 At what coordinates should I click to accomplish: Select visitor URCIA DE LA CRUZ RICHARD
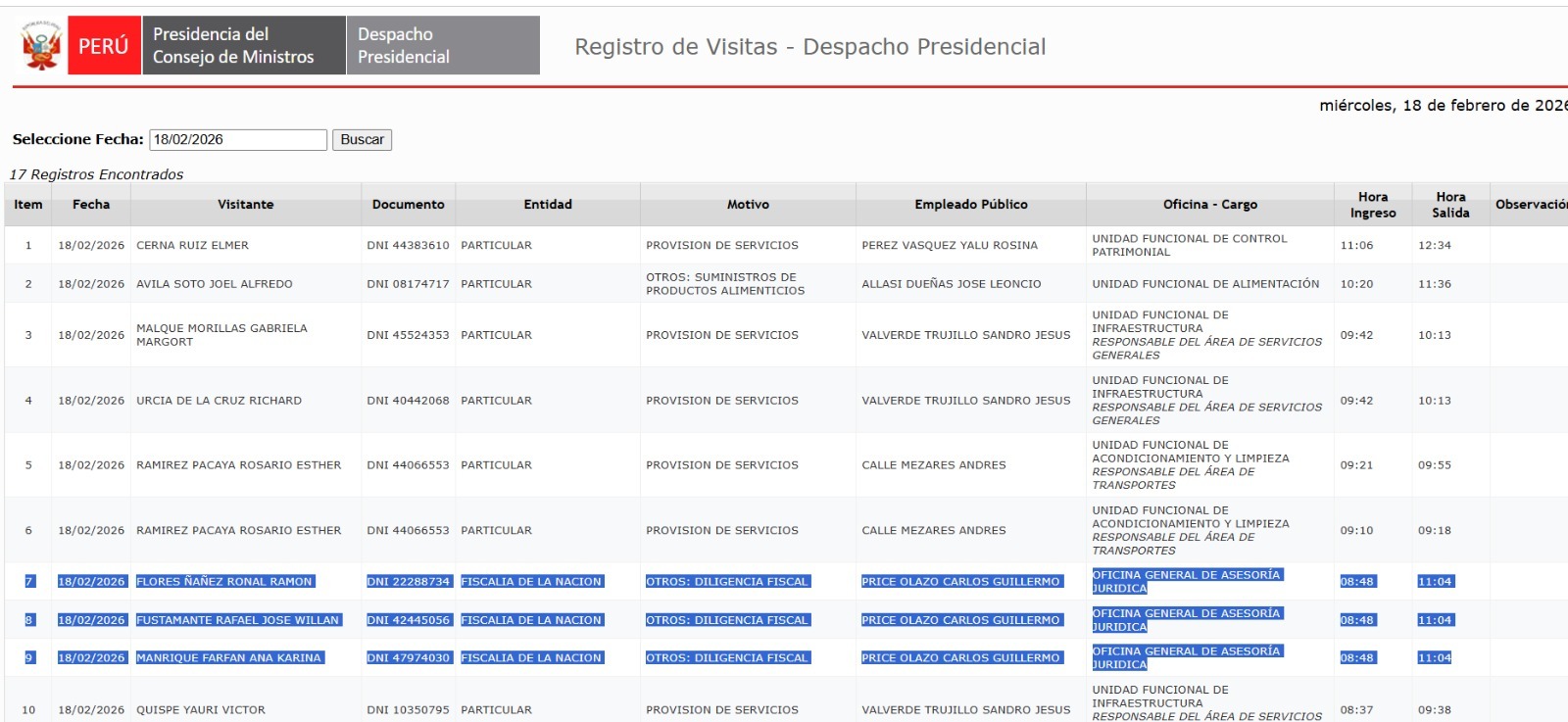point(219,401)
